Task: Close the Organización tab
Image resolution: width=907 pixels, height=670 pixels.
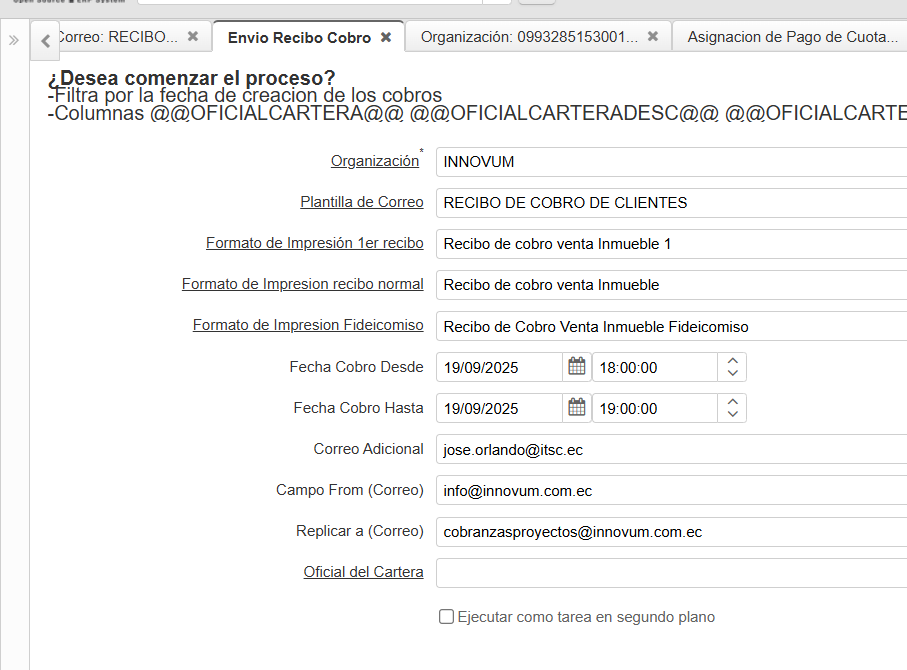Action: [x=653, y=37]
